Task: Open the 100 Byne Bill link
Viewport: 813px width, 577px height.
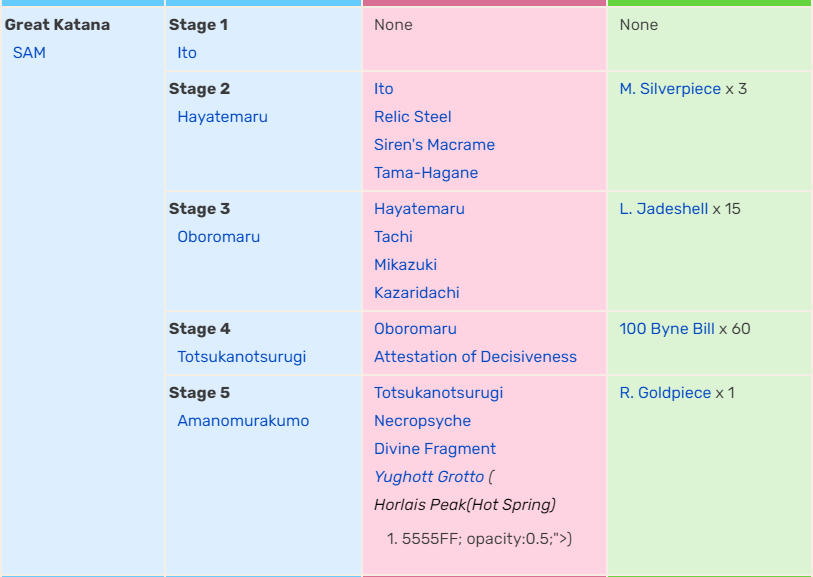Action: tap(667, 329)
